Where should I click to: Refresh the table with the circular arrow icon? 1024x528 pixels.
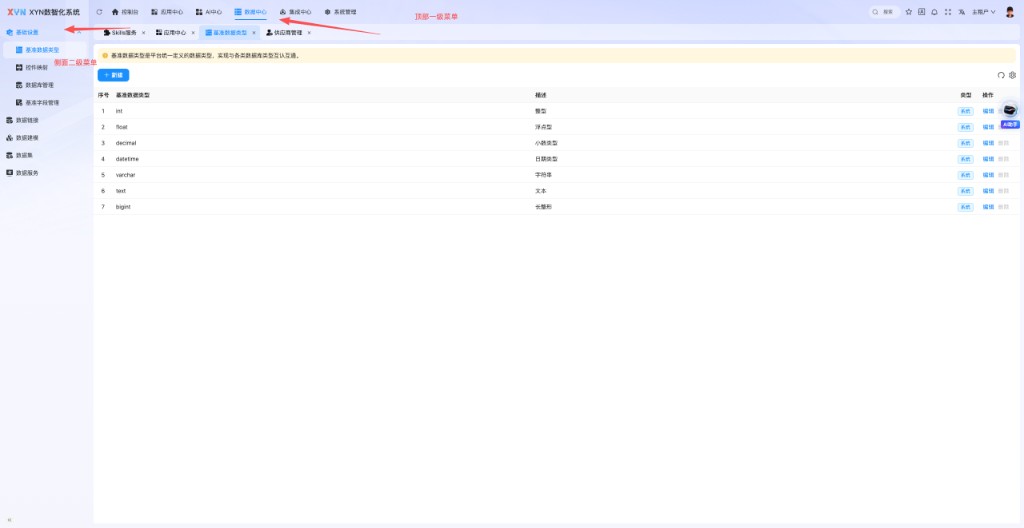1001,75
